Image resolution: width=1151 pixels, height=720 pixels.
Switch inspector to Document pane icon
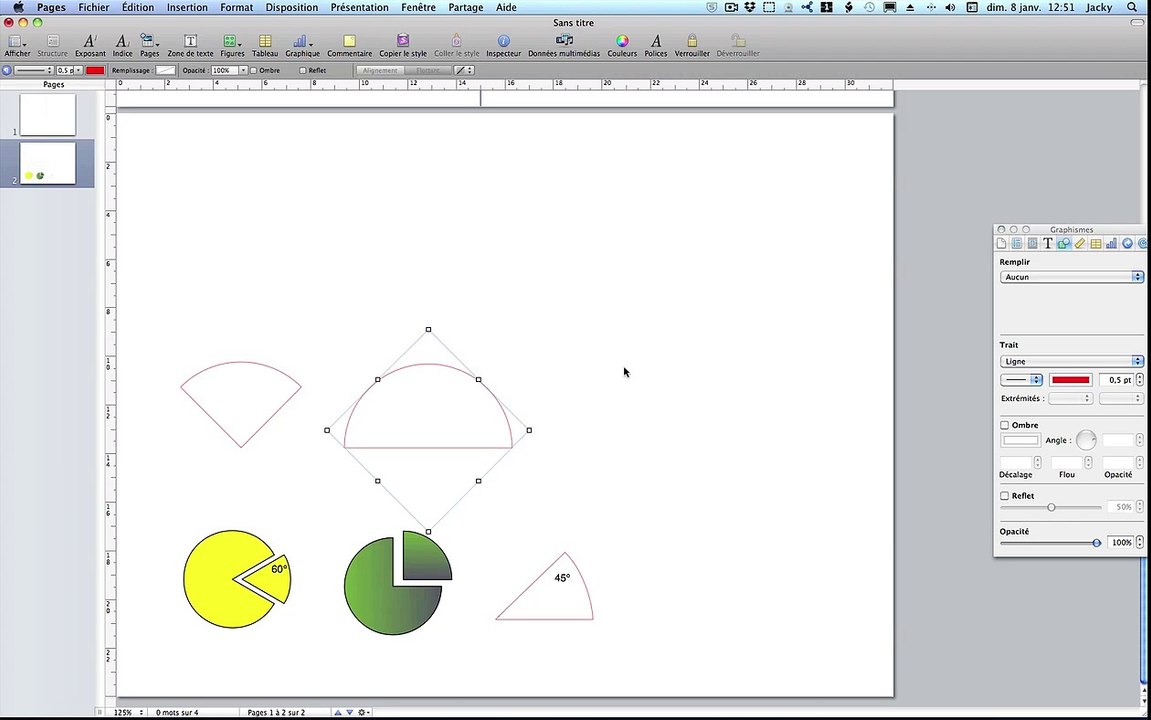click(x=1001, y=244)
